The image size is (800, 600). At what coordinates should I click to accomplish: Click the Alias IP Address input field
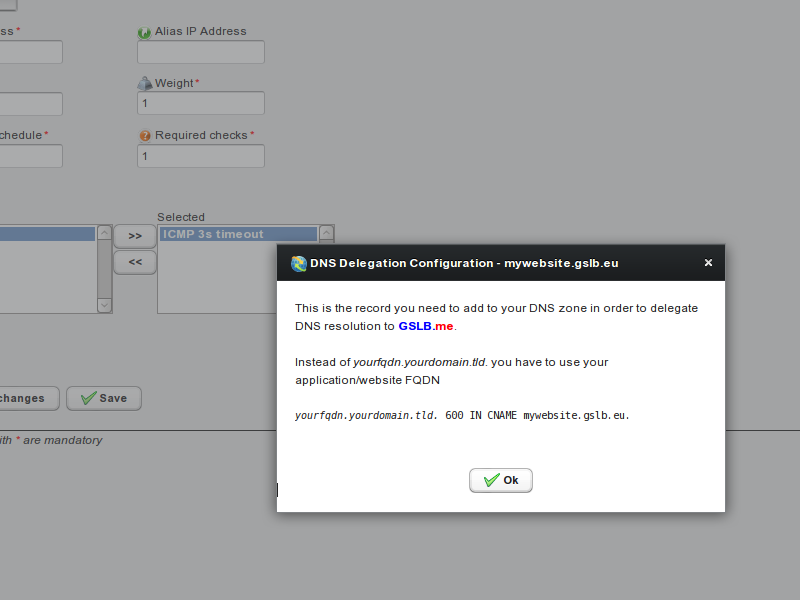(201, 52)
